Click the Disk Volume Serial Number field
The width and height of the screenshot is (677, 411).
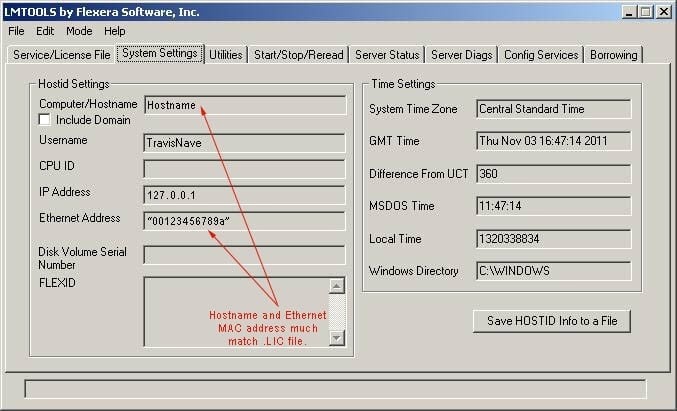coord(244,255)
